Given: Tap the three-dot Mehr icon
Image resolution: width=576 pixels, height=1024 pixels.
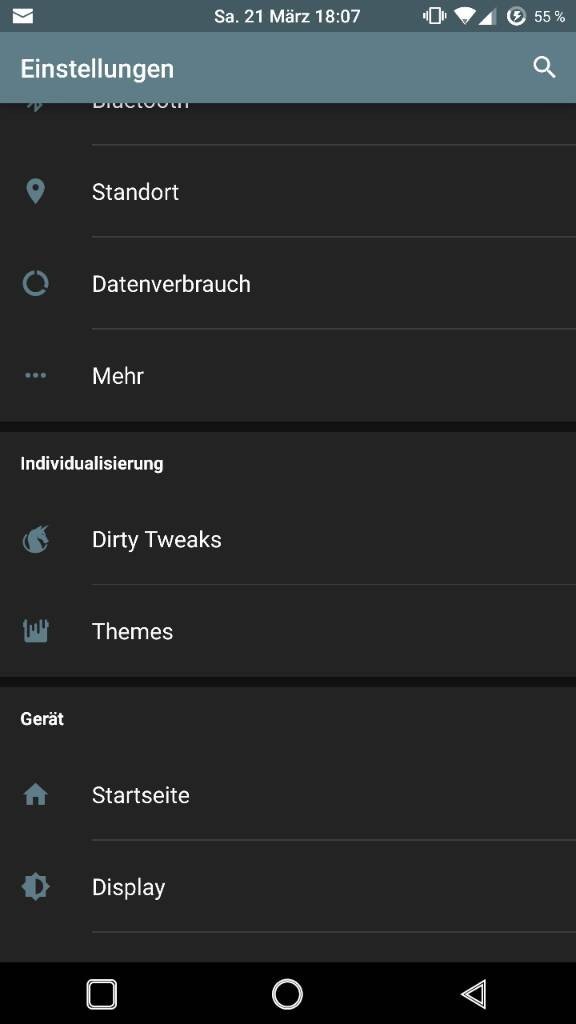Looking at the screenshot, I should point(35,376).
